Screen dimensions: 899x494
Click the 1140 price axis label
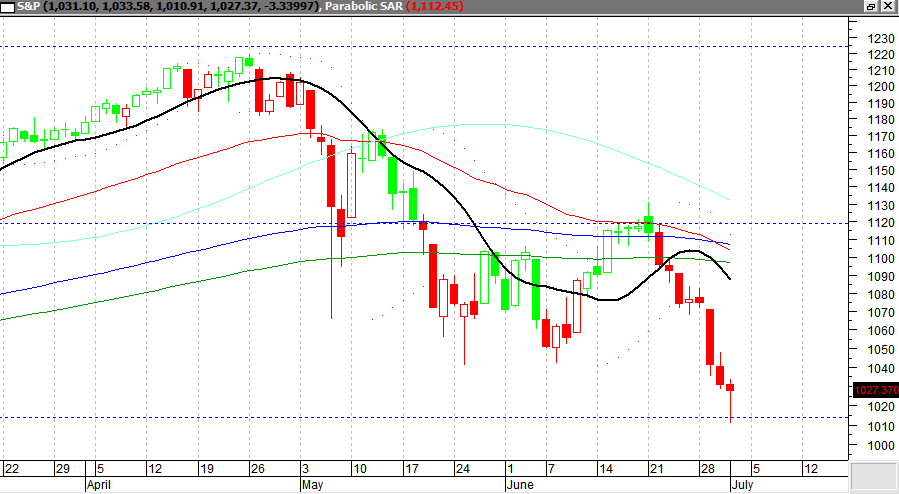tap(881, 187)
